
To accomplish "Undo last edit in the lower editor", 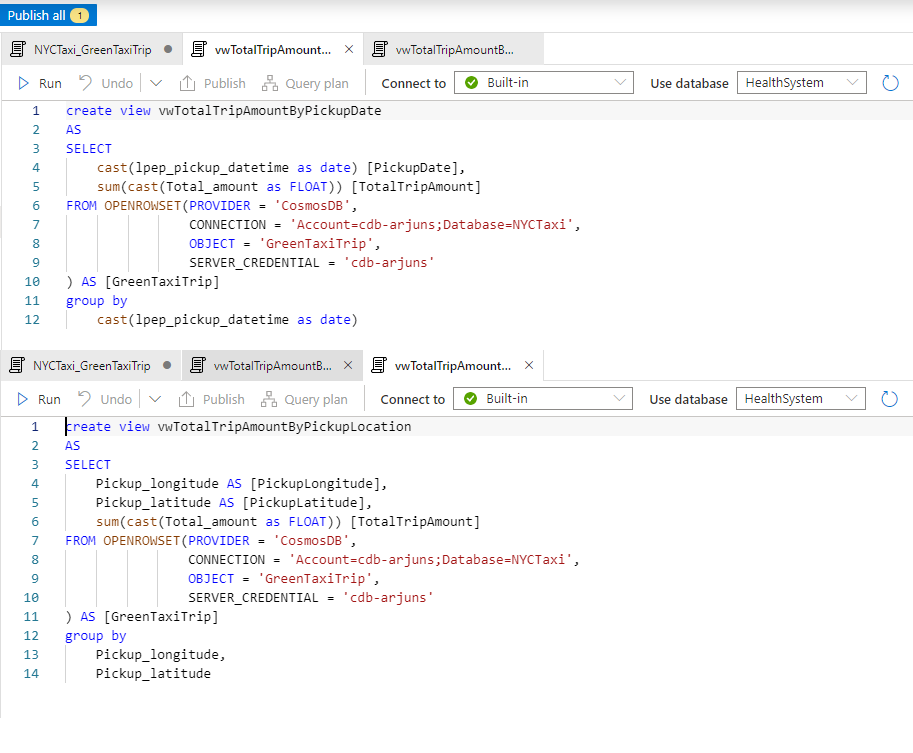I will [x=105, y=400].
